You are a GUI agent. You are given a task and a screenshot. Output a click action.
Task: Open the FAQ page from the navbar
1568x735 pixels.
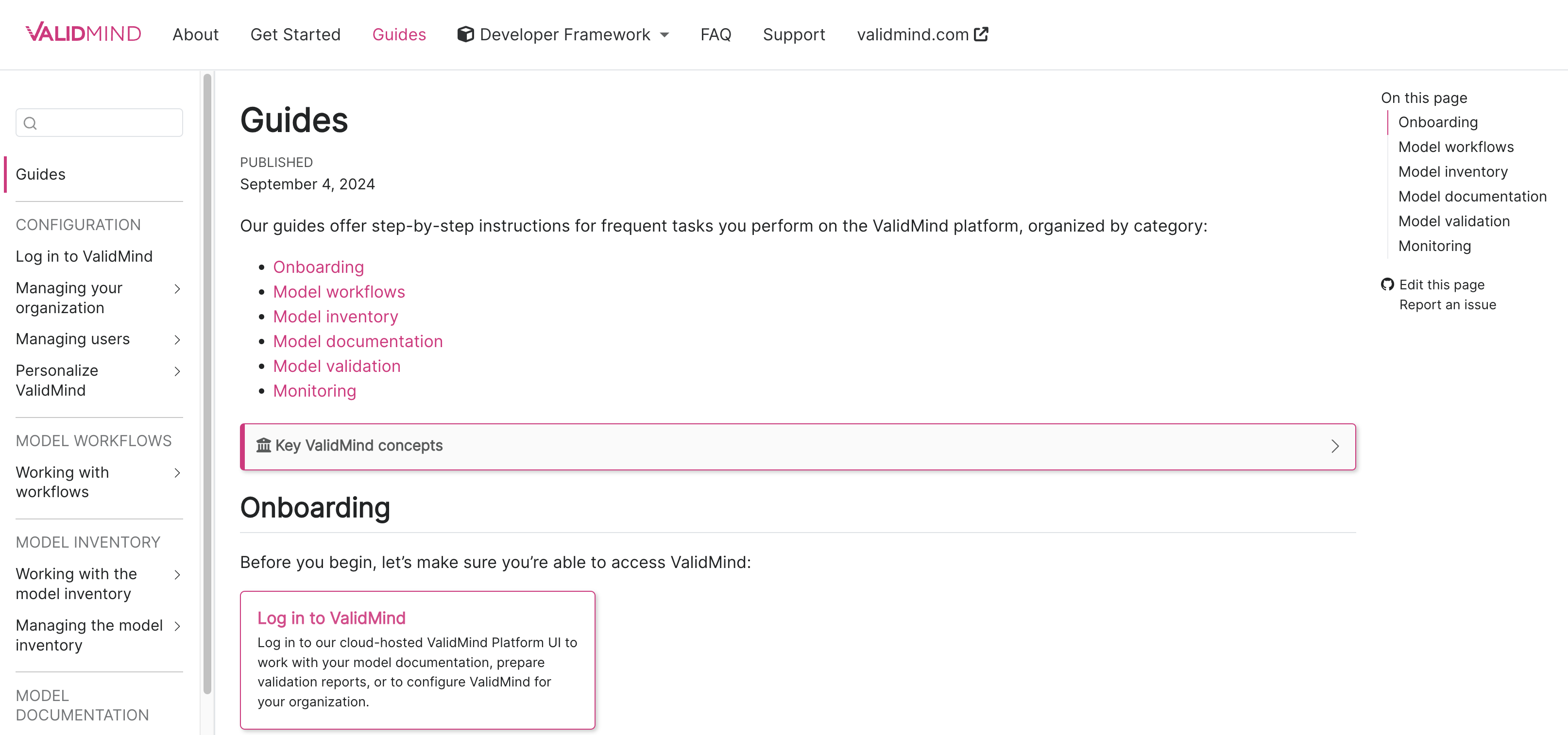[716, 34]
